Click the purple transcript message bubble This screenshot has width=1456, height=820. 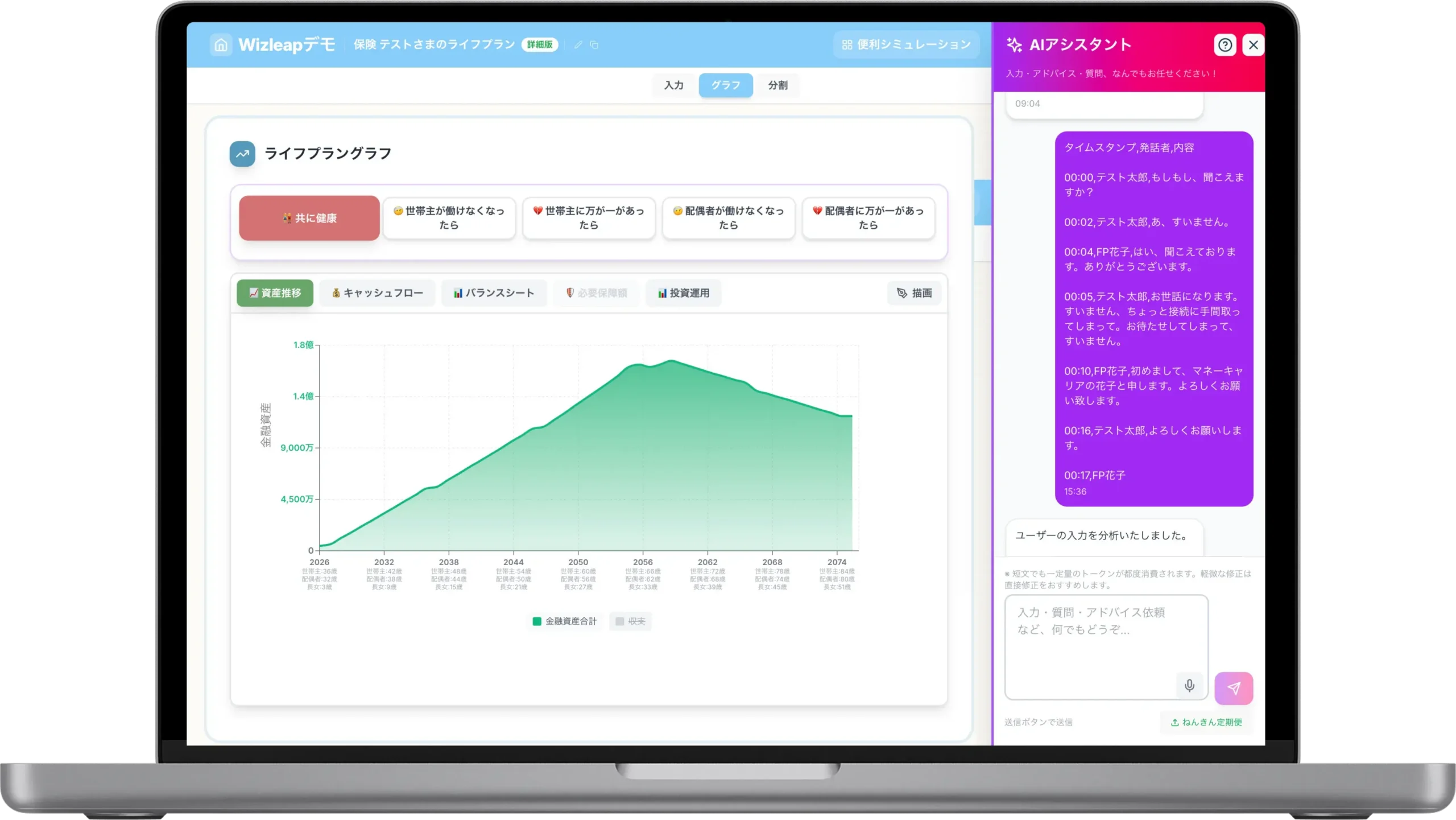[x=1154, y=319]
